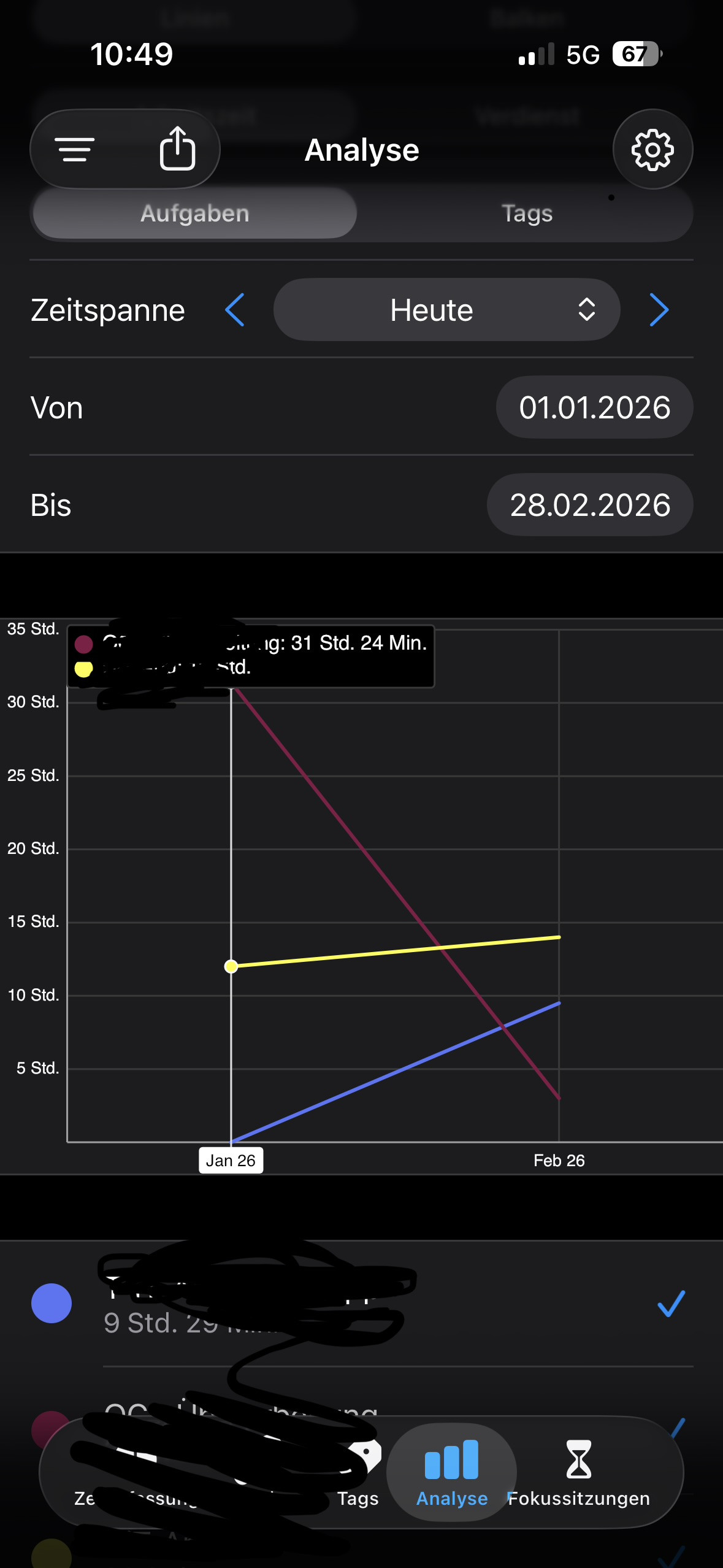Screen dimensions: 723x1568
Task: Tap the Jan 26 axis marker
Action: pyautogui.click(x=231, y=1161)
